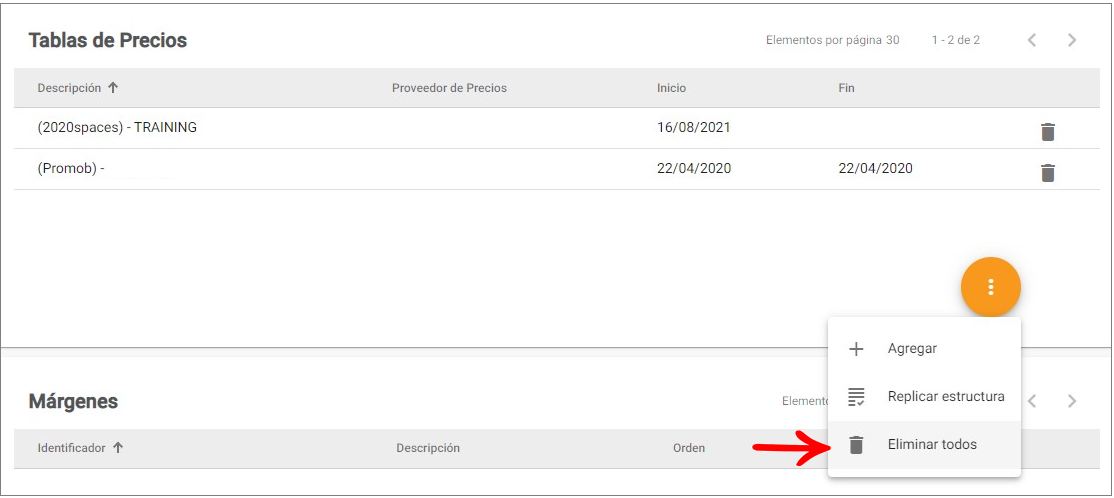Delete the (2020spaces) - TRAINING price table row

1047,131
